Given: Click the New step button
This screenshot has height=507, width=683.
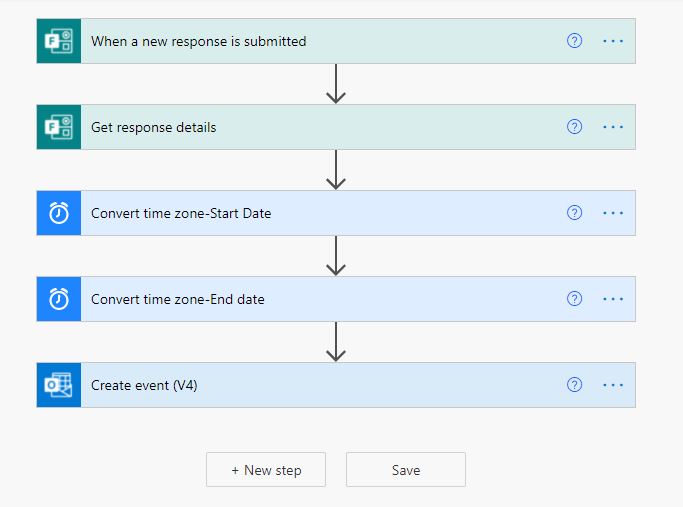Looking at the screenshot, I should 266,470.
